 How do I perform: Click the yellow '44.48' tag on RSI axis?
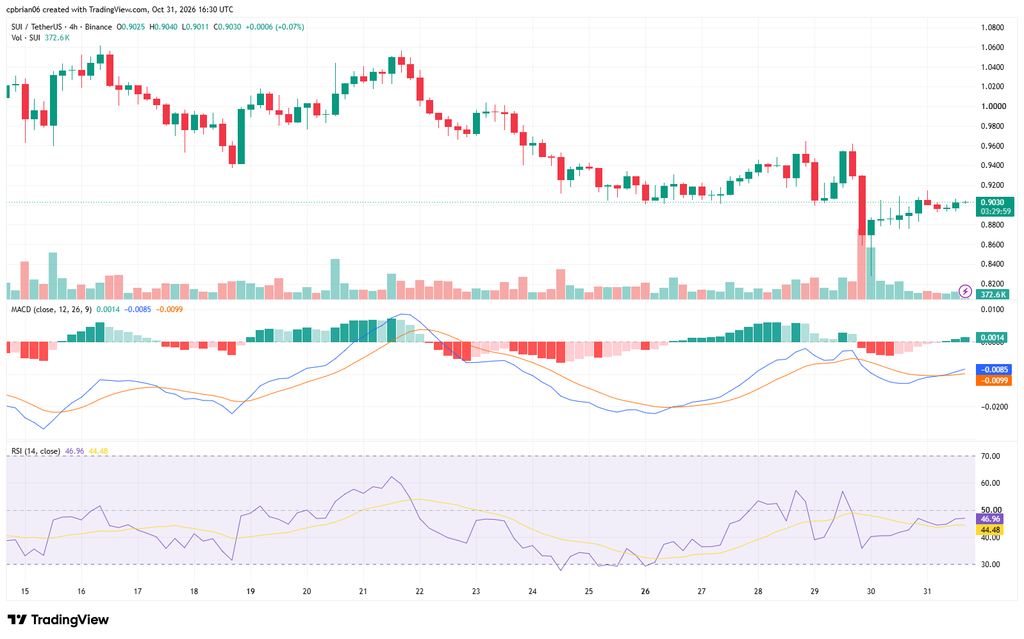coord(991,530)
